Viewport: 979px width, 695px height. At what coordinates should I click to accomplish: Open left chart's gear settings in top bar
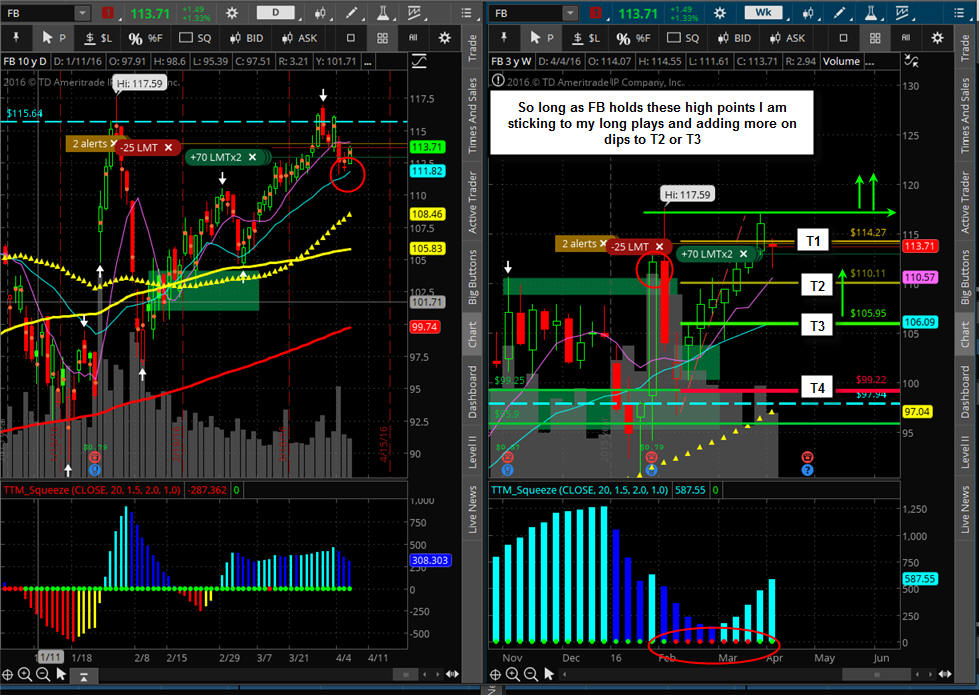point(231,14)
